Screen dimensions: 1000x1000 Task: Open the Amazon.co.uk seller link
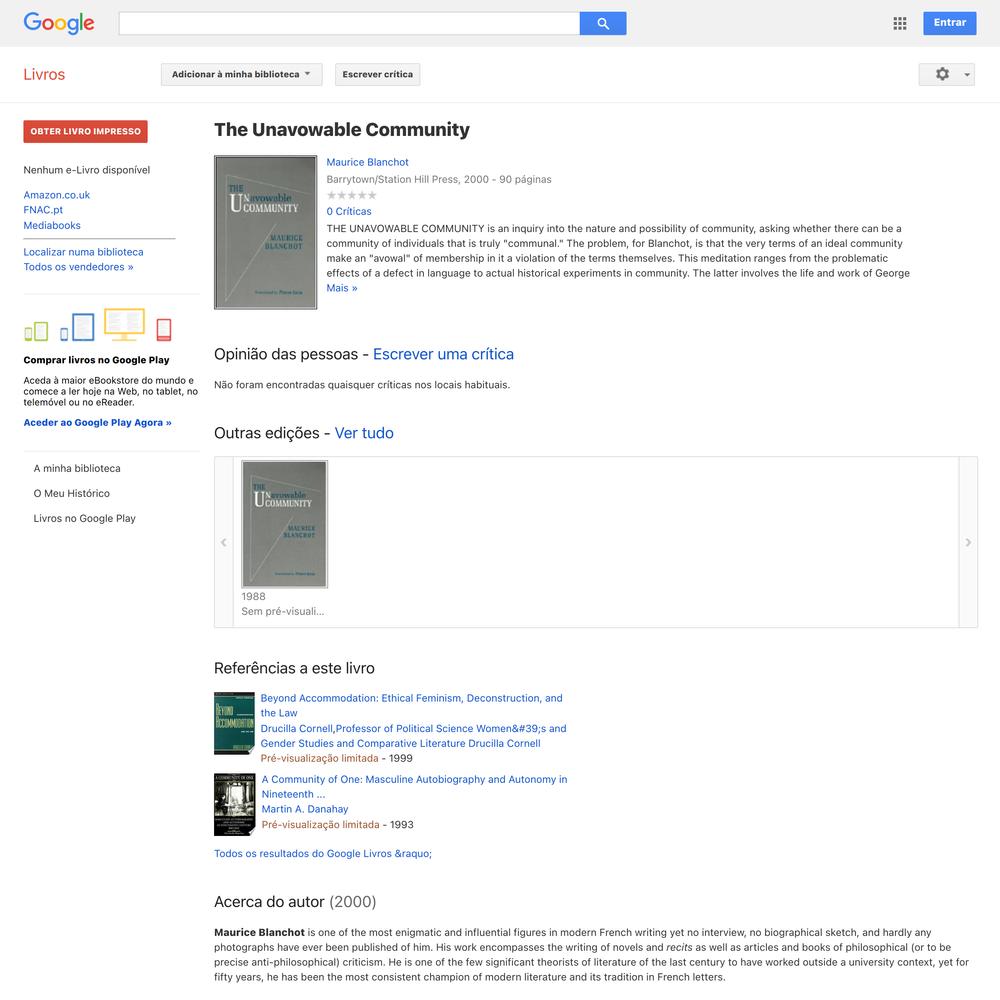click(x=57, y=195)
